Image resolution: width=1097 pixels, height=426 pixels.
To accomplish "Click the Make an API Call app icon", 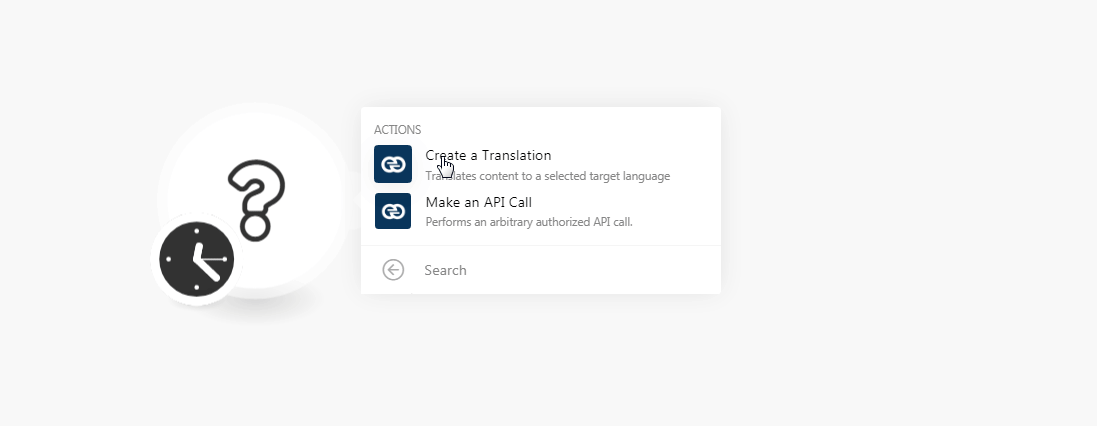I will [392, 211].
